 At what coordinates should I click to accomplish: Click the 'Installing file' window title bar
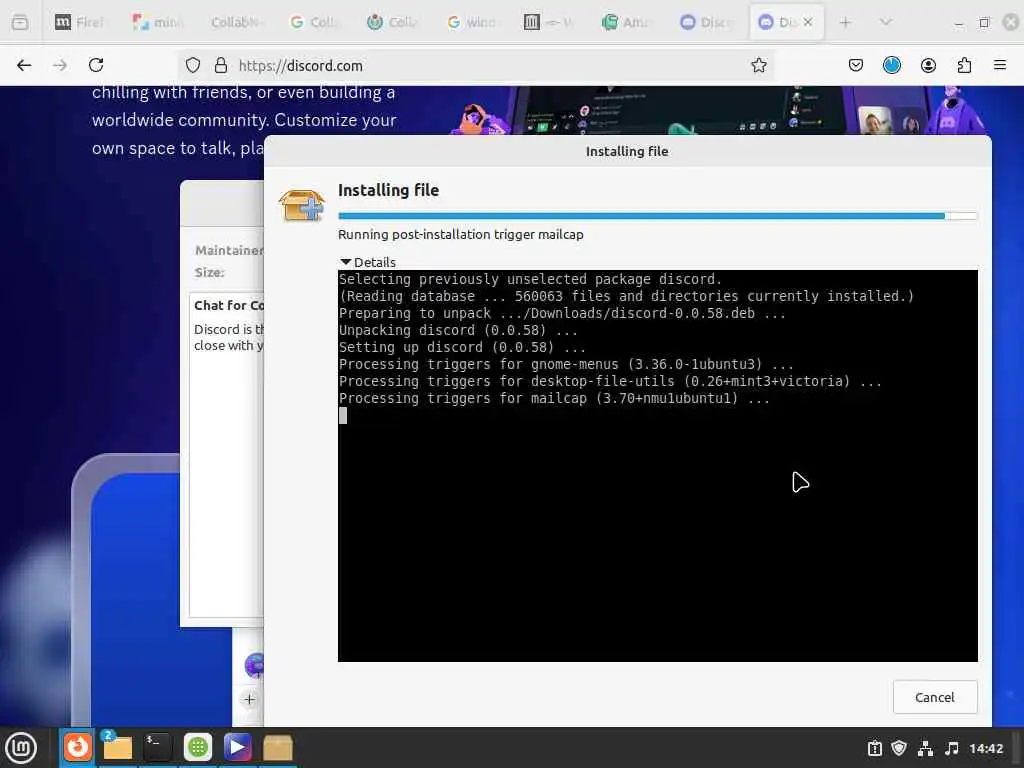(x=627, y=152)
